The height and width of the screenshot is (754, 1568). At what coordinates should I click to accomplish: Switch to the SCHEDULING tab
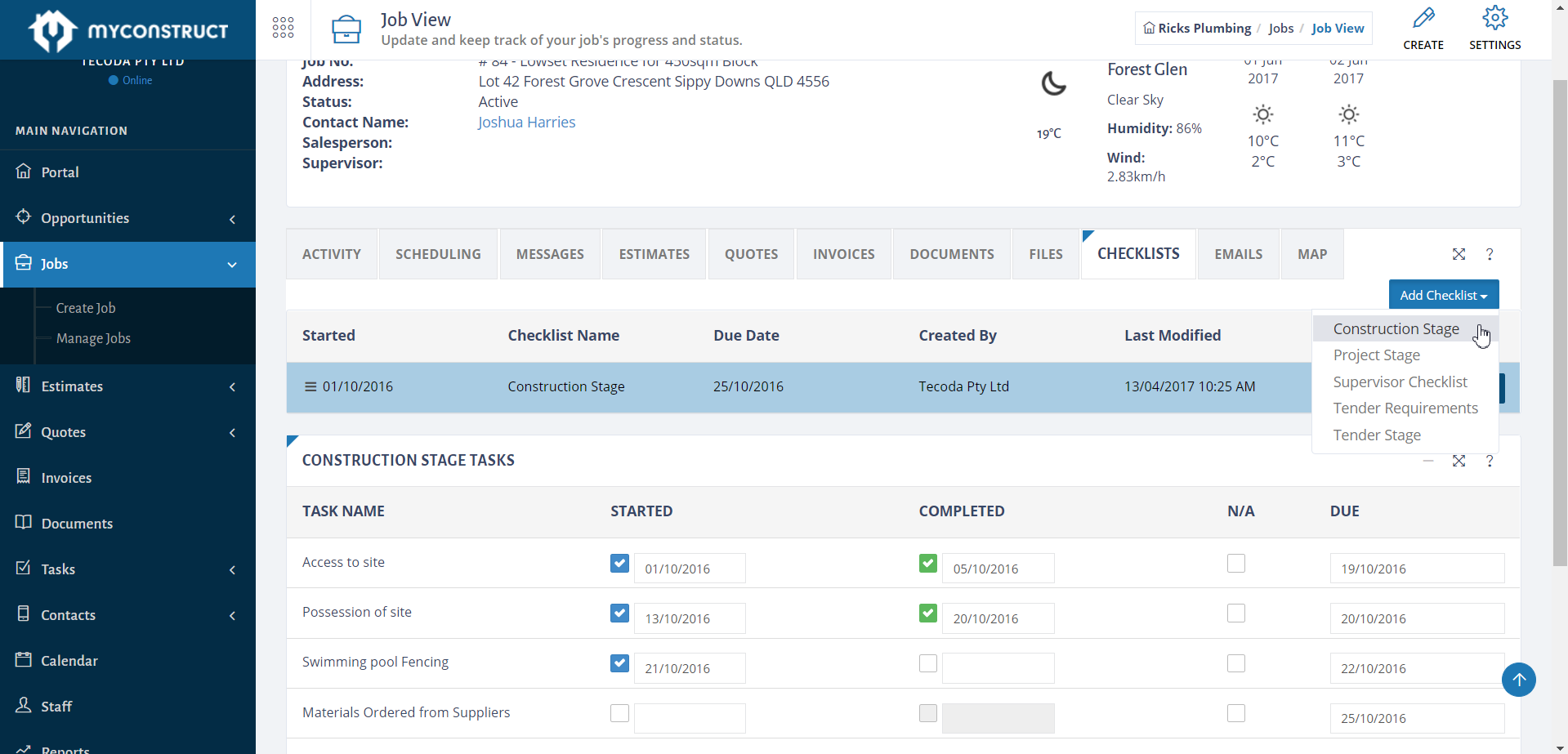pyautogui.click(x=438, y=254)
